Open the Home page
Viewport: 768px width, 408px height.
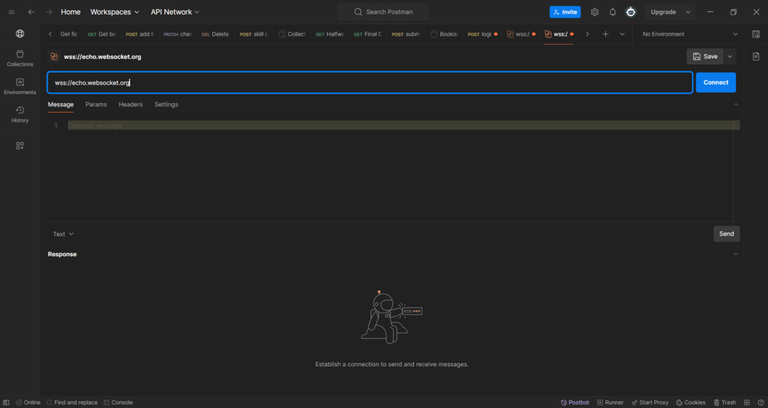tap(71, 12)
